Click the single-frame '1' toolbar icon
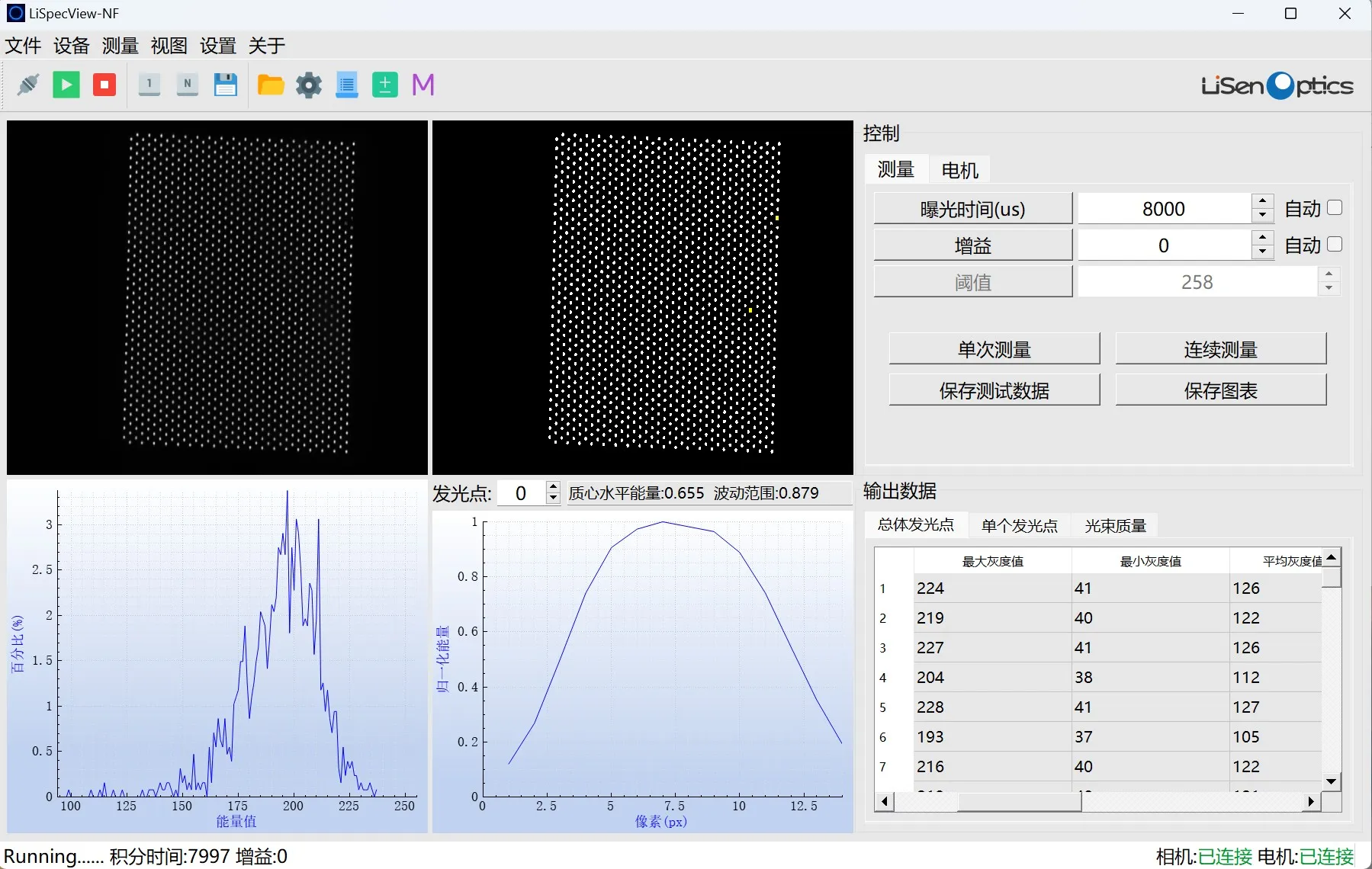 click(x=149, y=85)
